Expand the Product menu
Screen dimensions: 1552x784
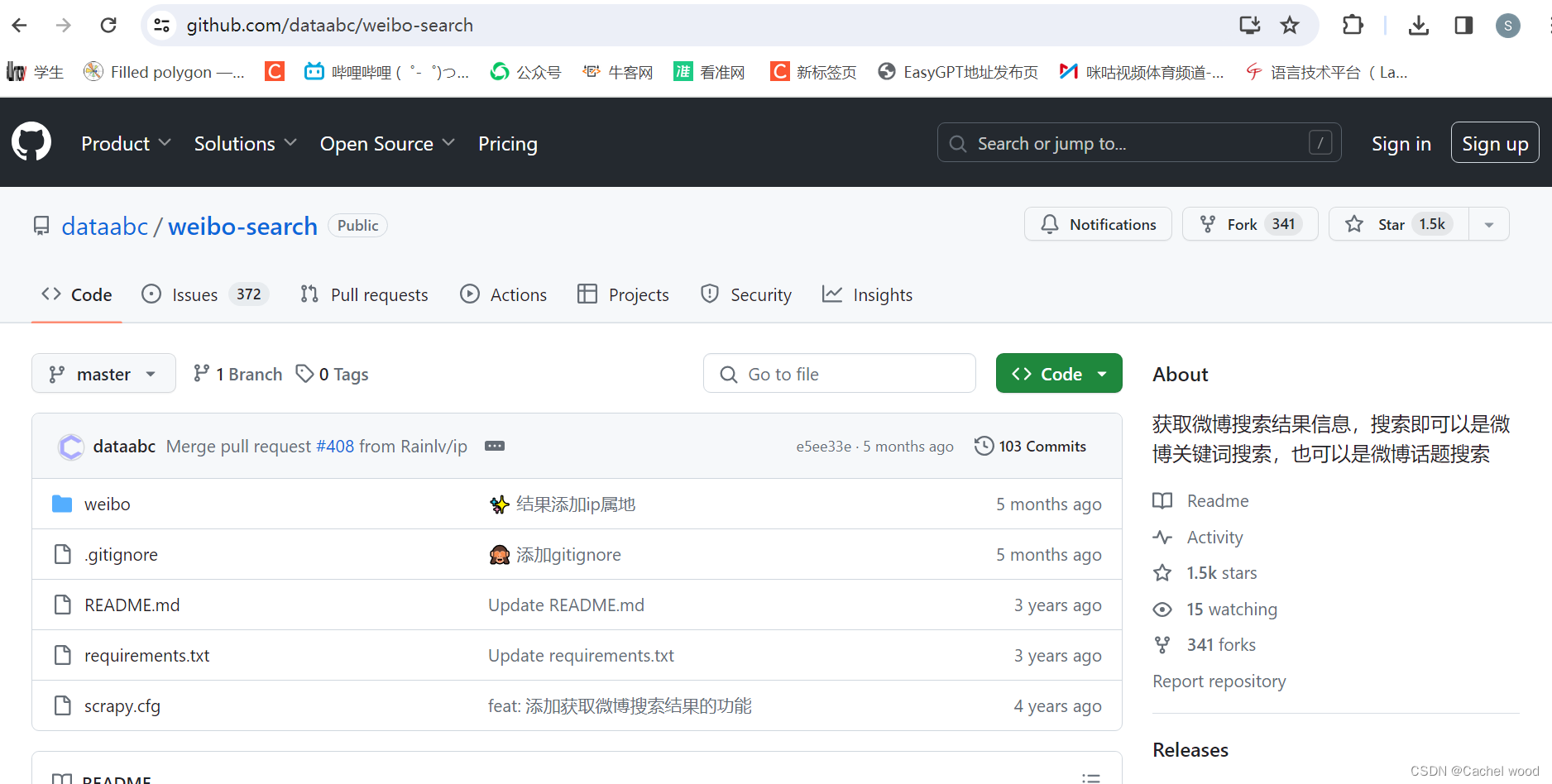click(126, 143)
